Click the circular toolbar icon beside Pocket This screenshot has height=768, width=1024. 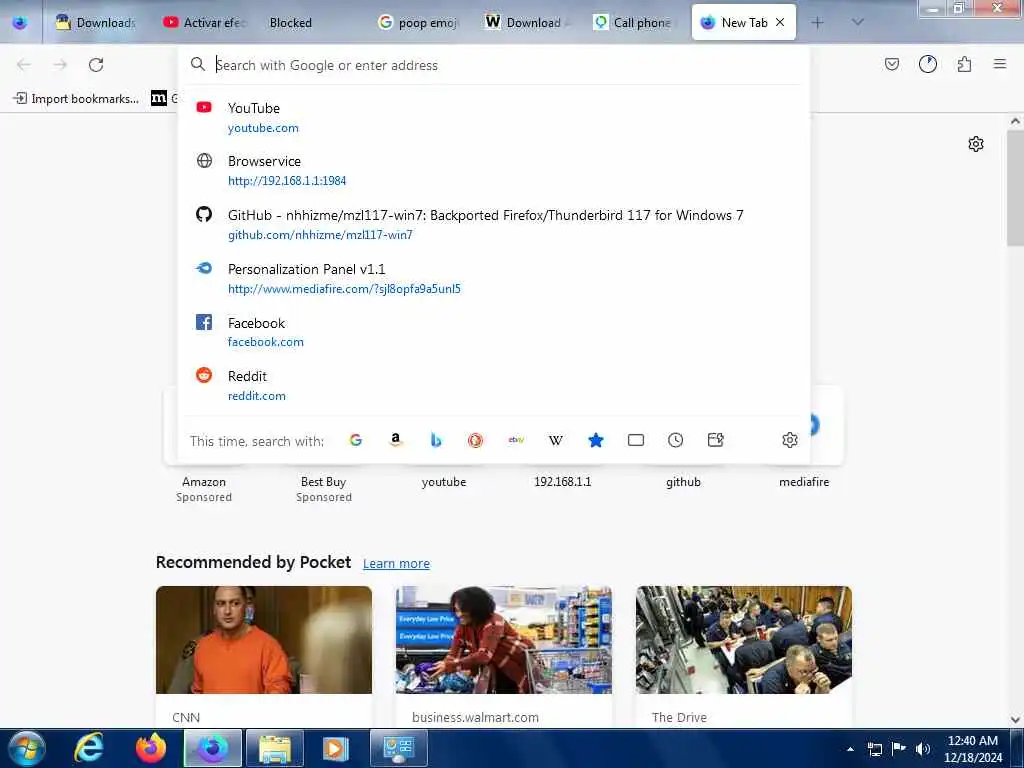coord(927,64)
